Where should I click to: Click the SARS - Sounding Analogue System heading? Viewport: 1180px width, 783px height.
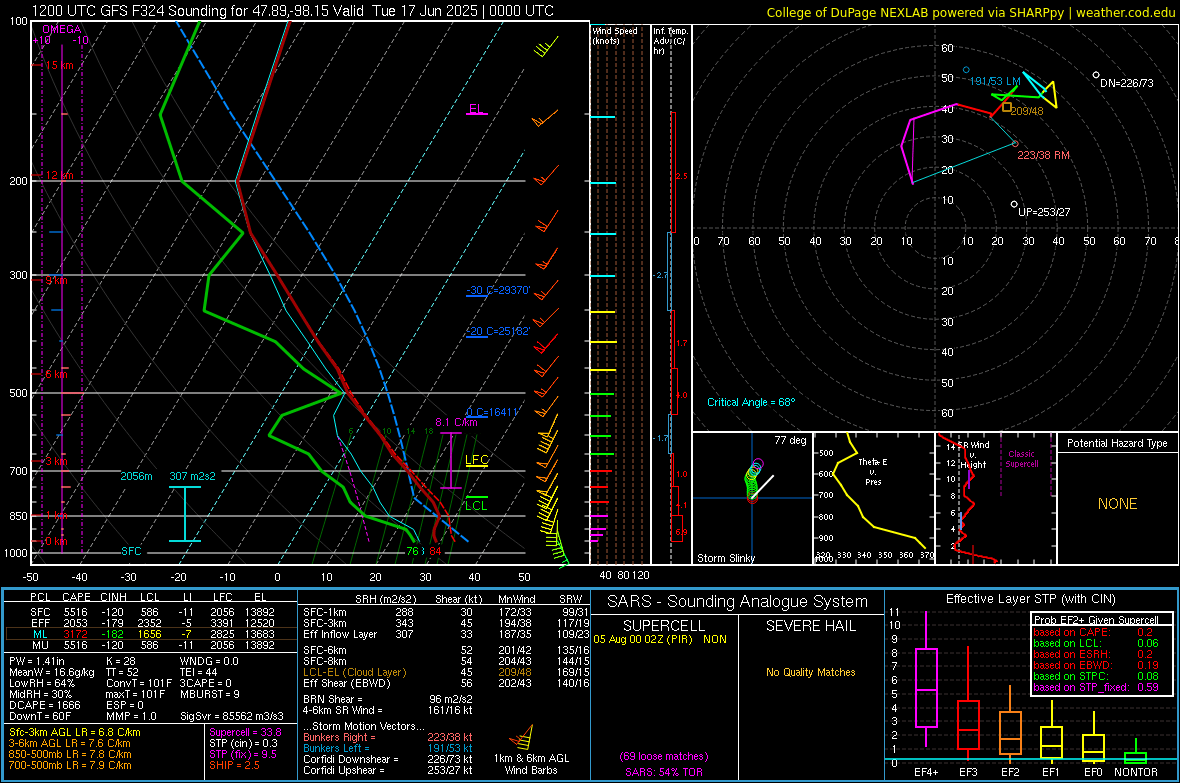click(737, 601)
